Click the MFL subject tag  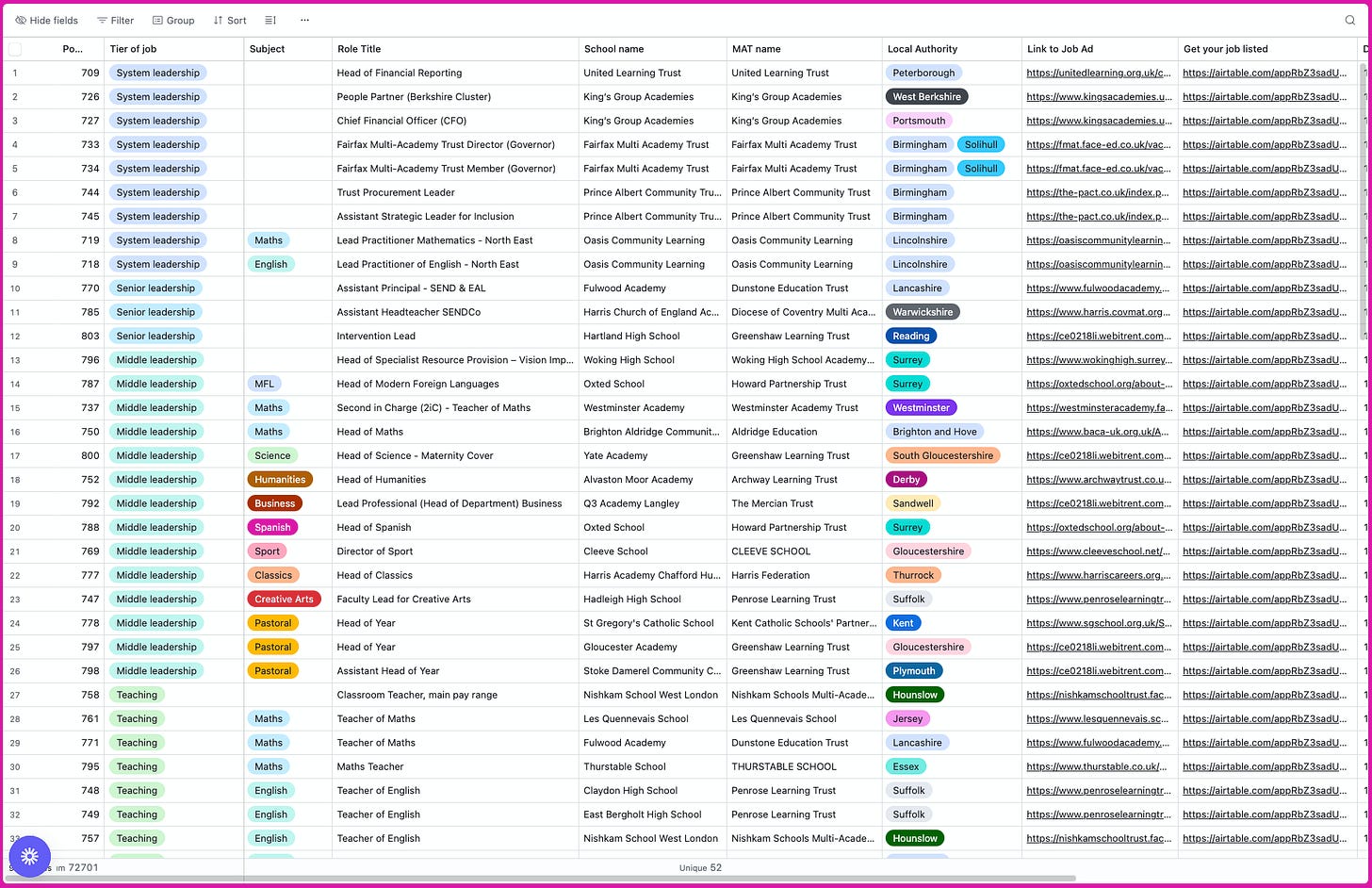click(265, 384)
